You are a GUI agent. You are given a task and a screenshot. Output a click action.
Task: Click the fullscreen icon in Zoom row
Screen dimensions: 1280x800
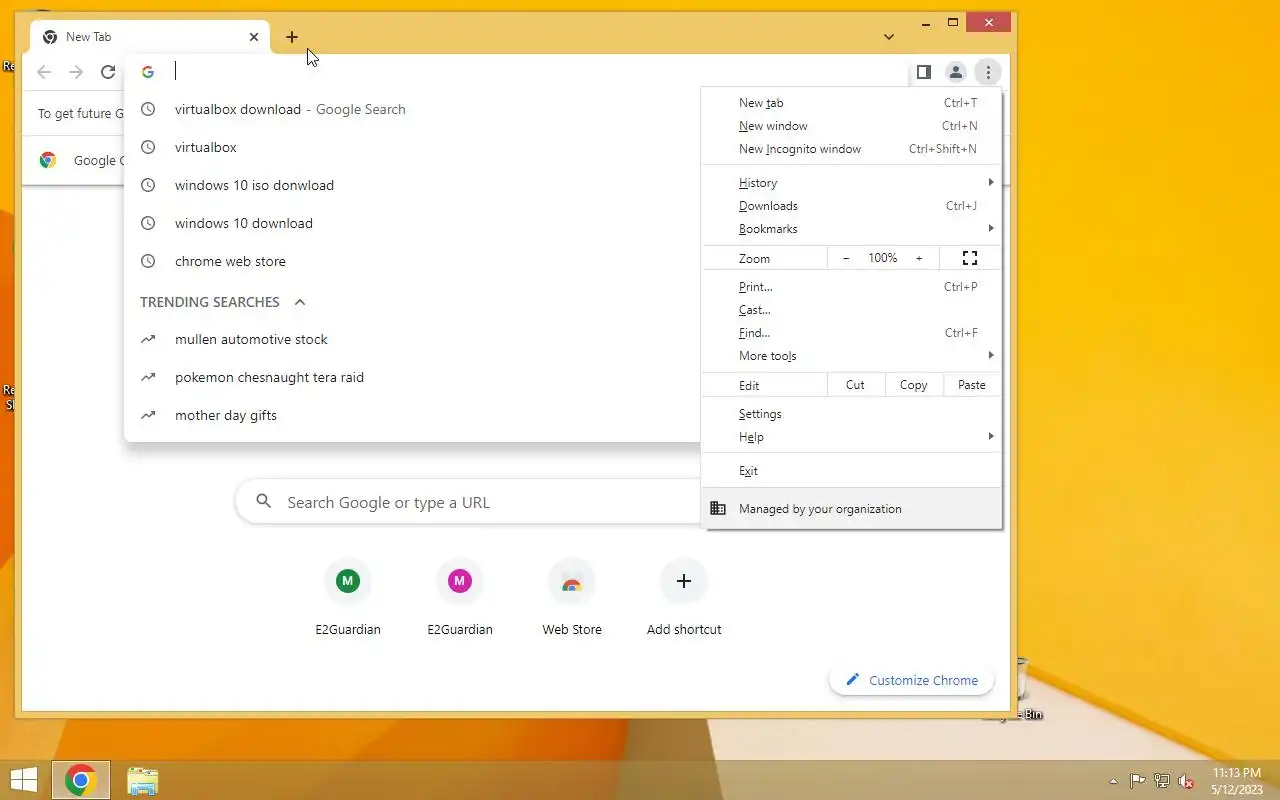[x=970, y=258]
